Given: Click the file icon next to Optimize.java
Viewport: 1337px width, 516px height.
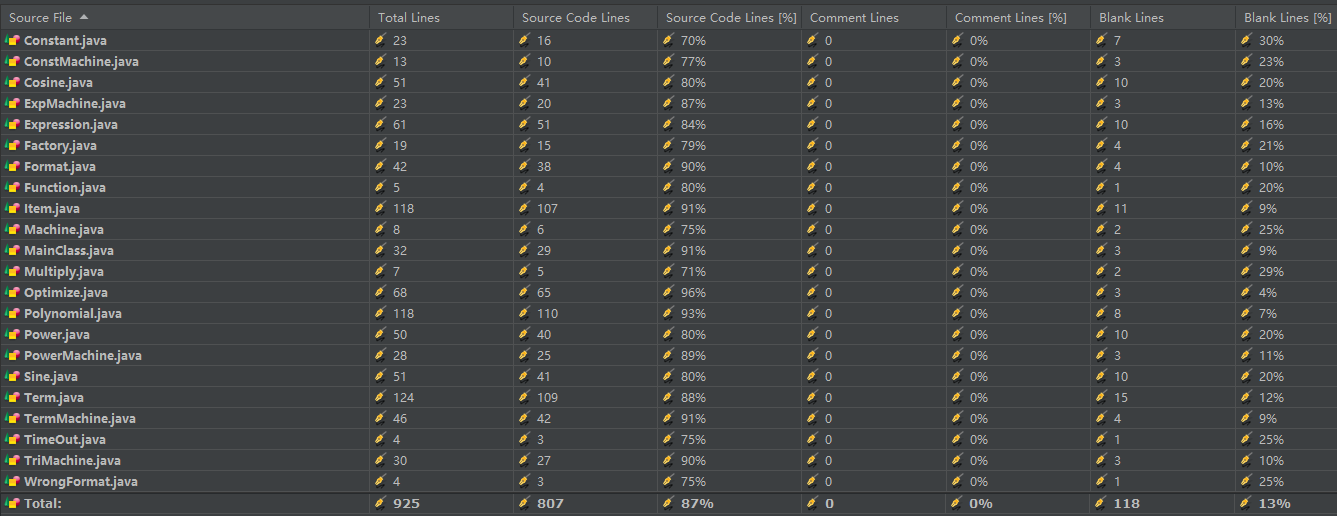Looking at the screenshot, I should (13, 292).
